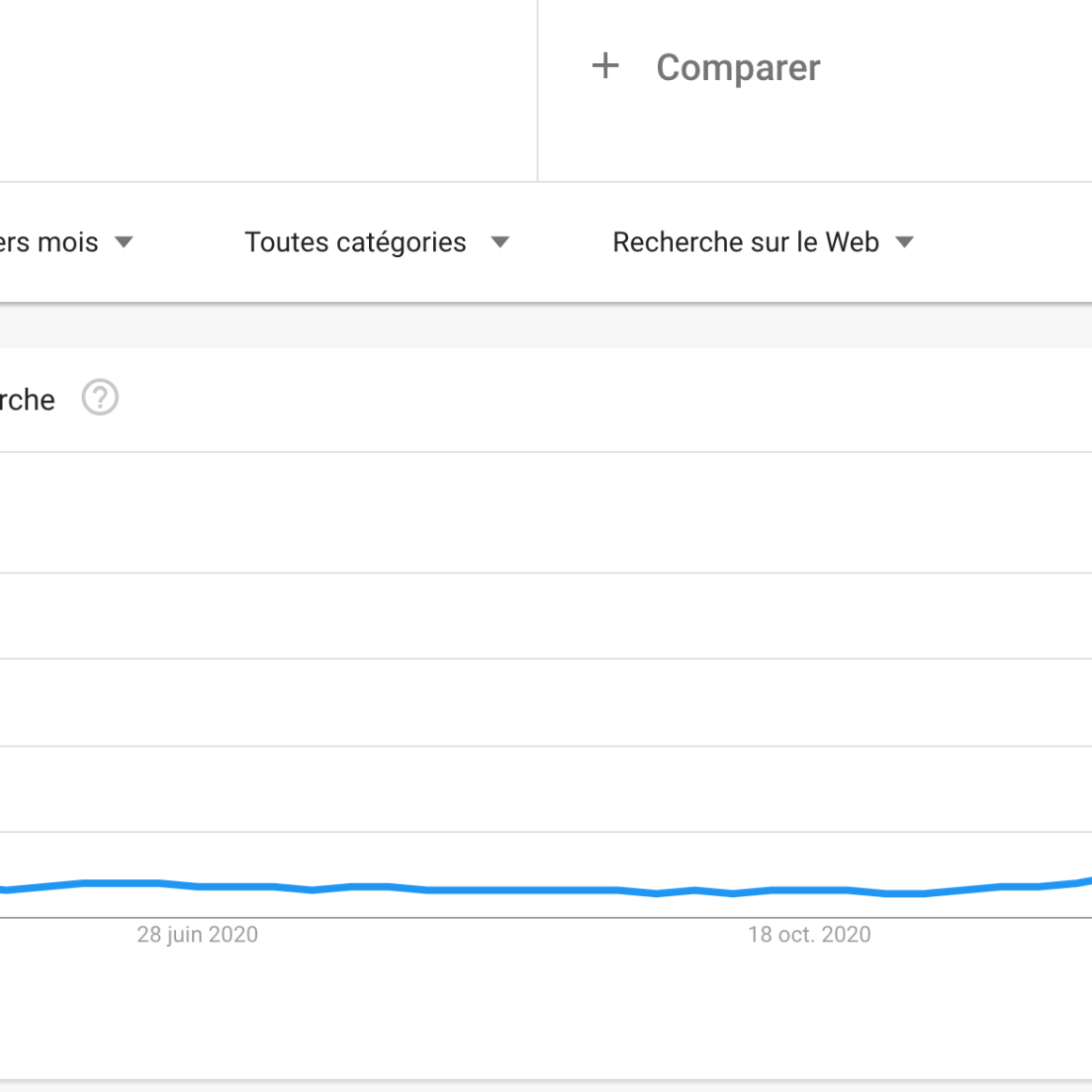Click the arrow beside Toutes catégories
This screenshot has width=1092, height=1092.
(500, 243)
